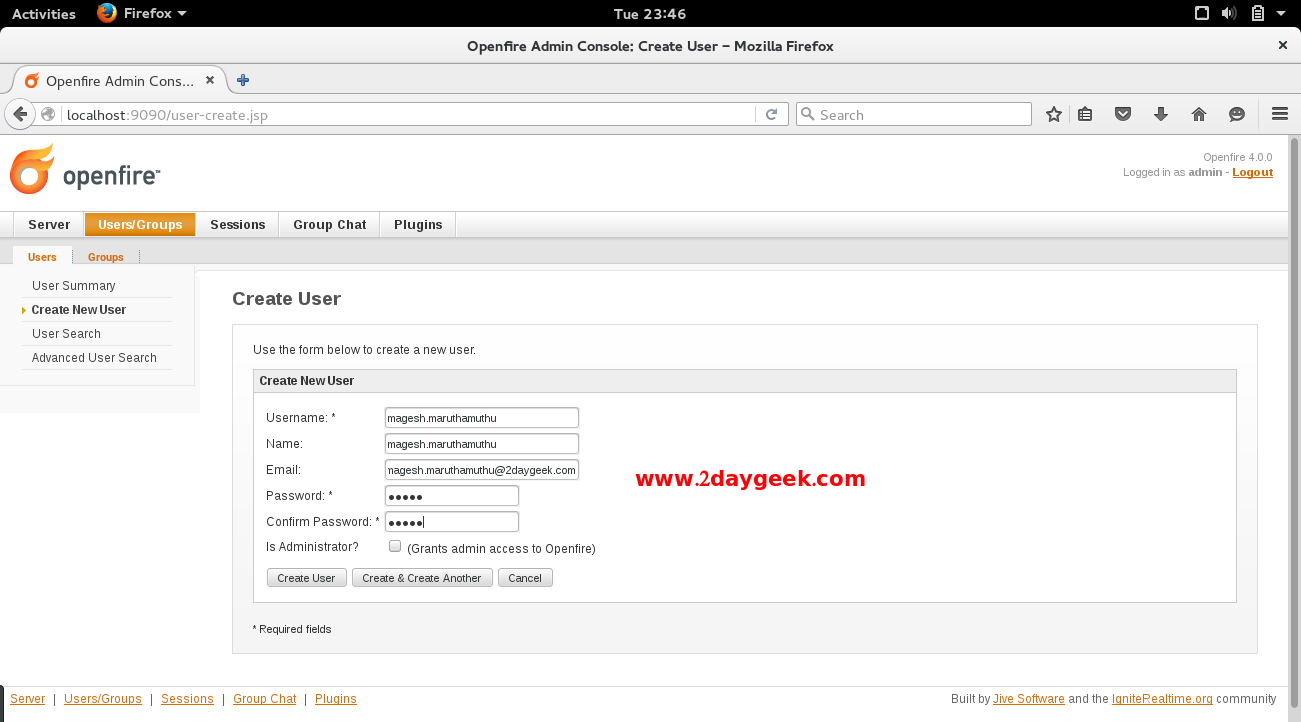Open the power menu in top bar

1283,14
